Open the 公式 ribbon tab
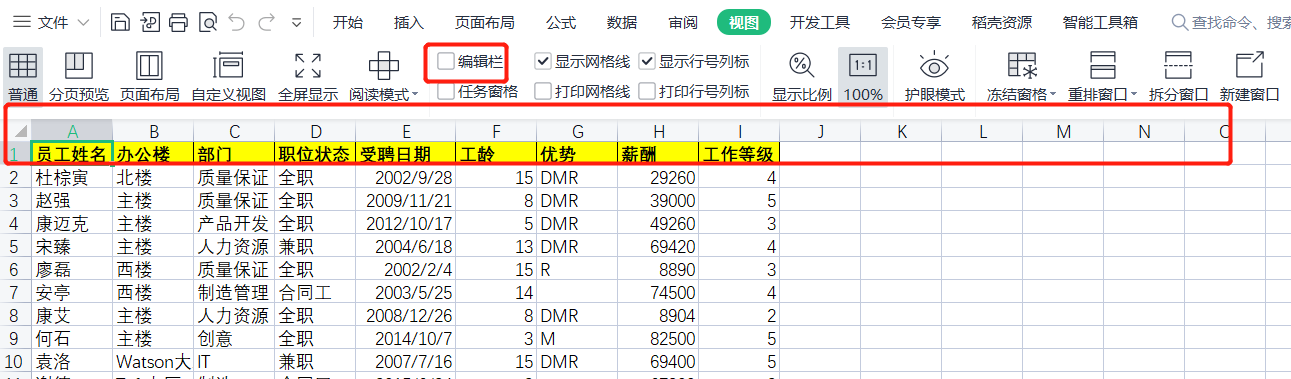This screenshot has height=379, width=1291. coord(561,22)
